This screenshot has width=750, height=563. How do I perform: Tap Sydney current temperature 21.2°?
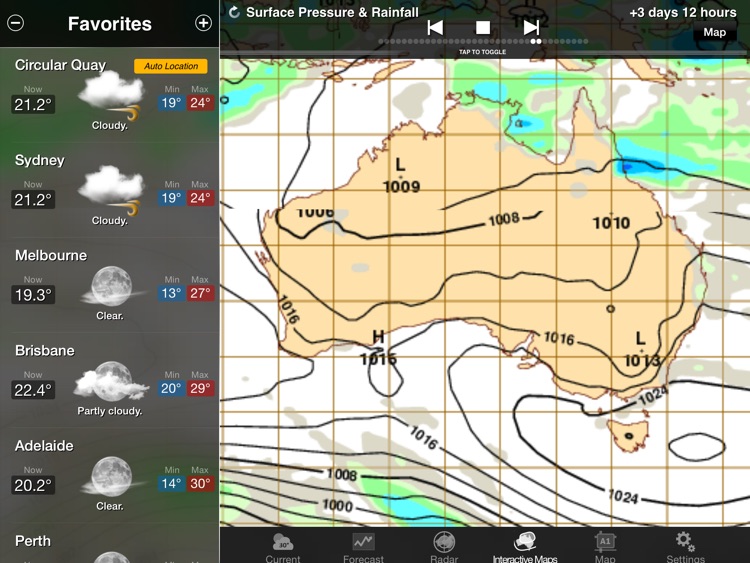point(33,199)
